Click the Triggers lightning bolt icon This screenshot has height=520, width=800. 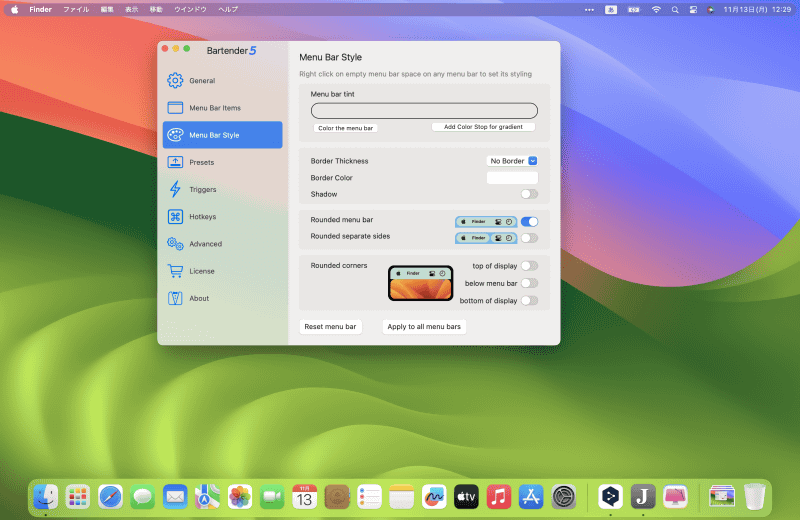[x=175, y=189]
